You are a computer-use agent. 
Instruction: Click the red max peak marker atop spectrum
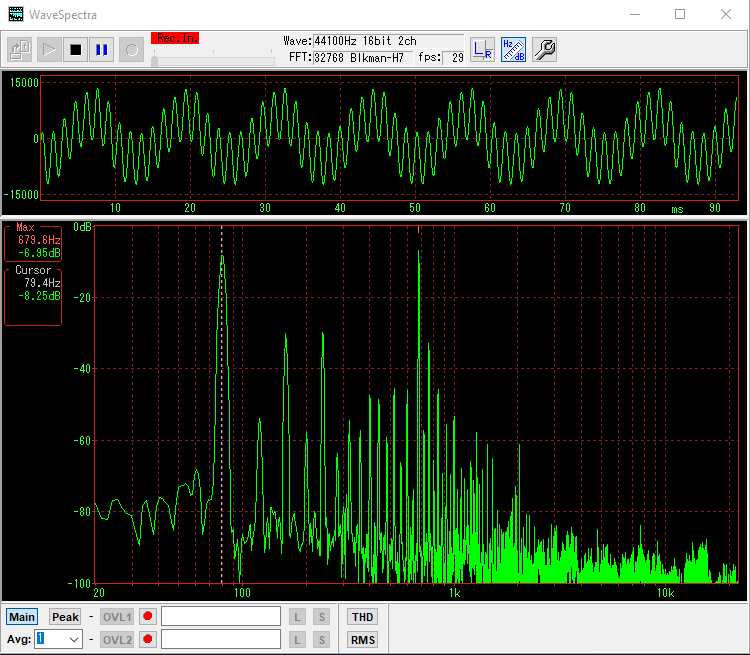coord(419,230)
